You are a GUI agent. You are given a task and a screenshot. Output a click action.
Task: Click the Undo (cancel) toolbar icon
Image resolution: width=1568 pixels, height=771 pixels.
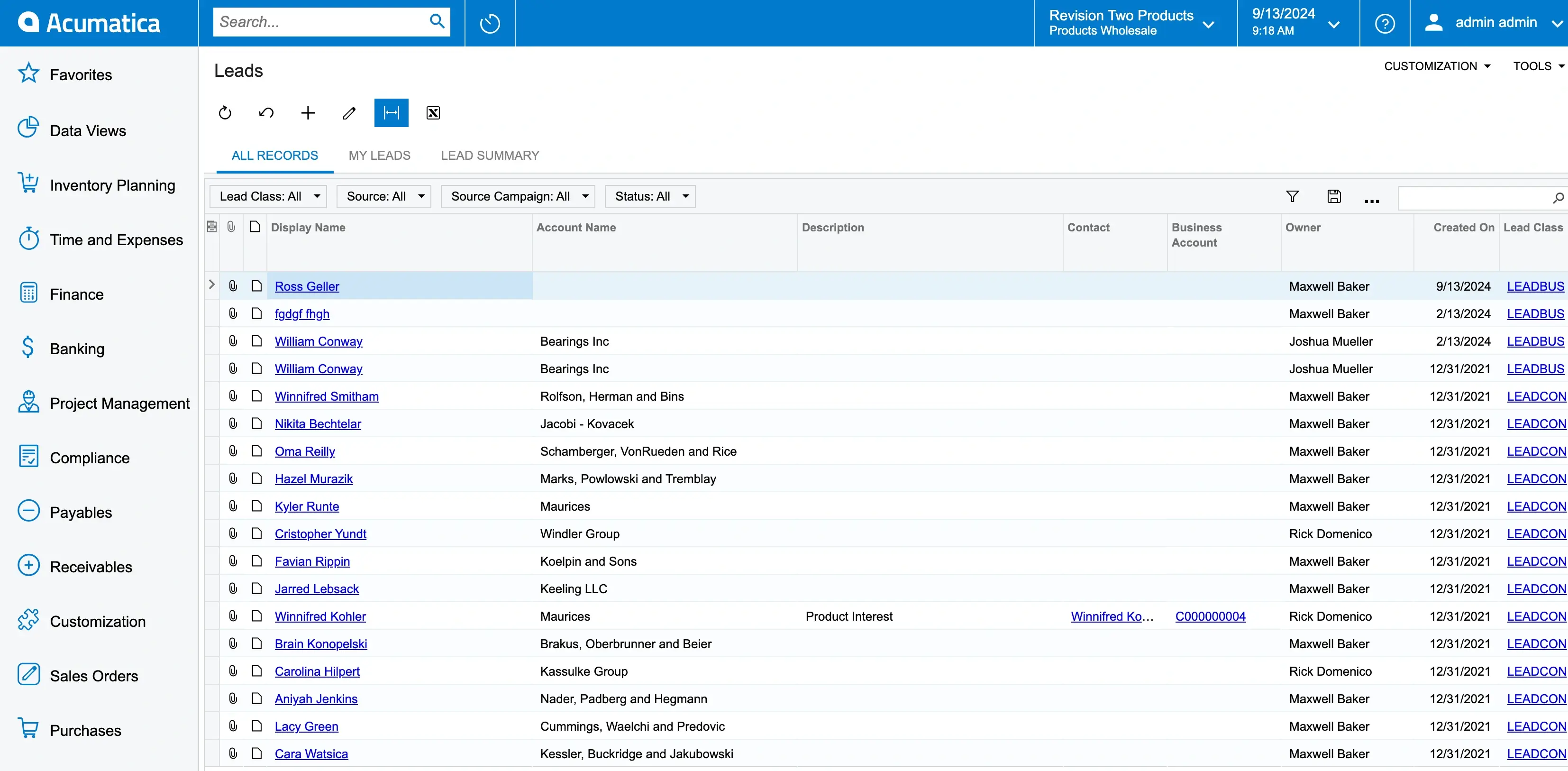pyautogui.click(x=266, y=113)
